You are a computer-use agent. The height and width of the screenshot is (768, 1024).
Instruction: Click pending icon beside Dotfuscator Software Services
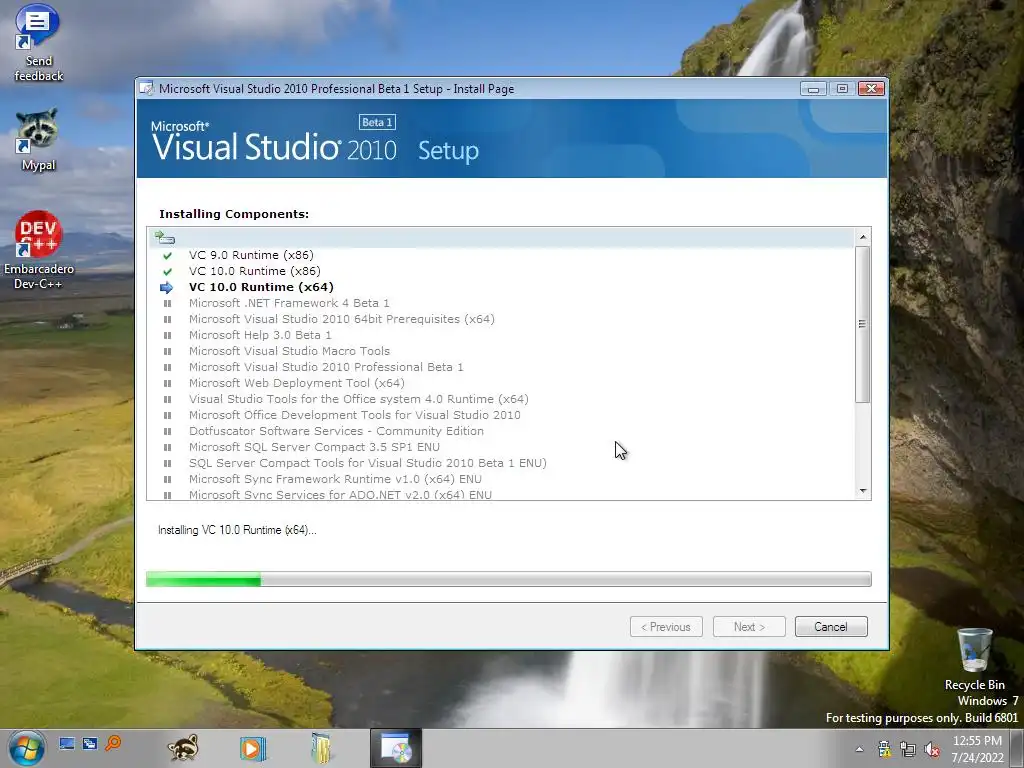[167, 432]
